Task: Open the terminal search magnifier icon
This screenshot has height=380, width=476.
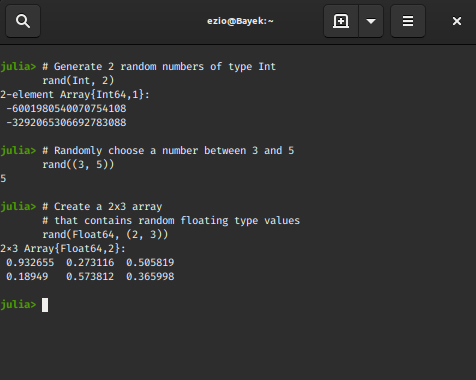Action: click(23, 21)
